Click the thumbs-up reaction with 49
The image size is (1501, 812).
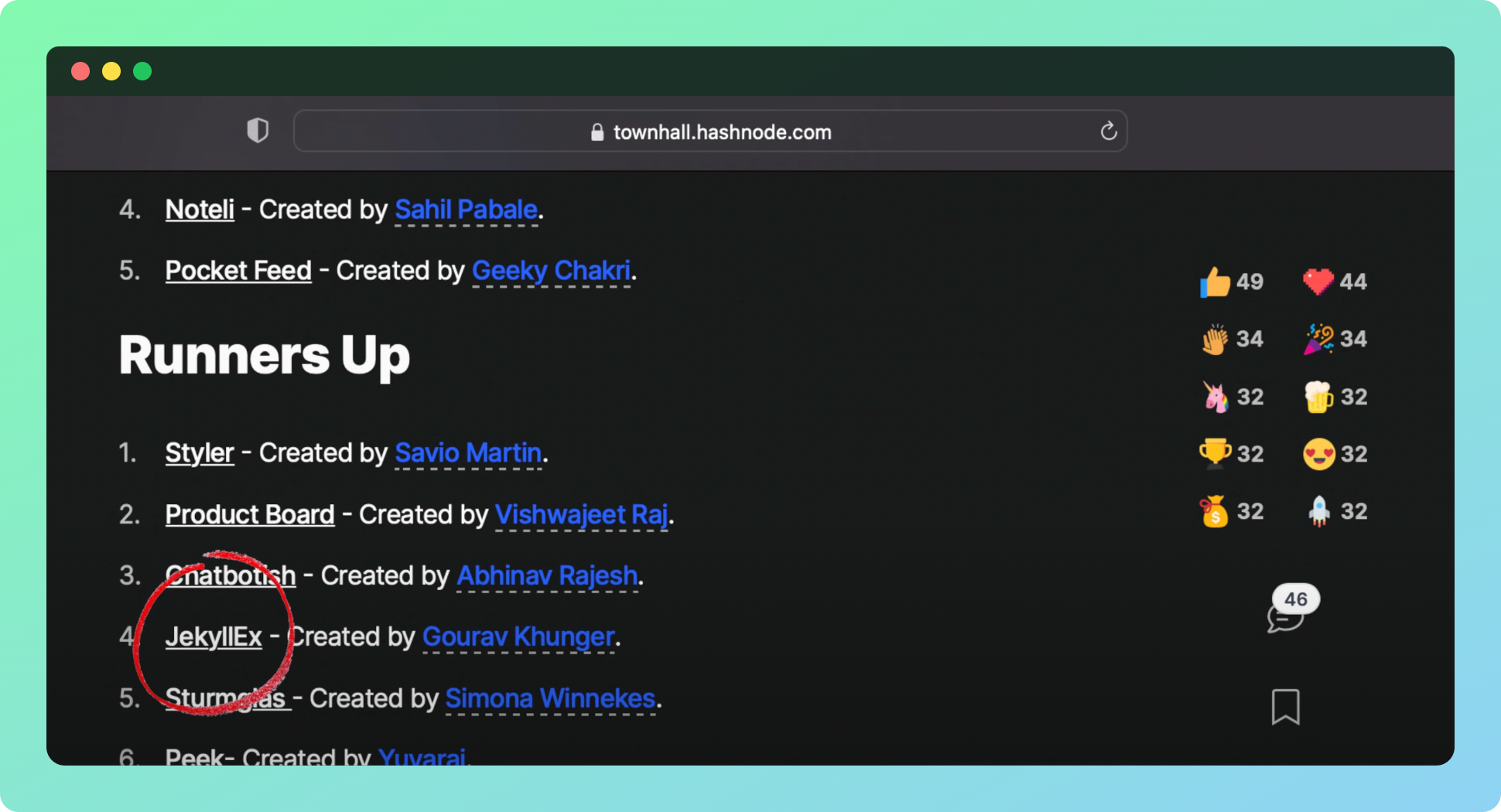tap(1231, 281)
